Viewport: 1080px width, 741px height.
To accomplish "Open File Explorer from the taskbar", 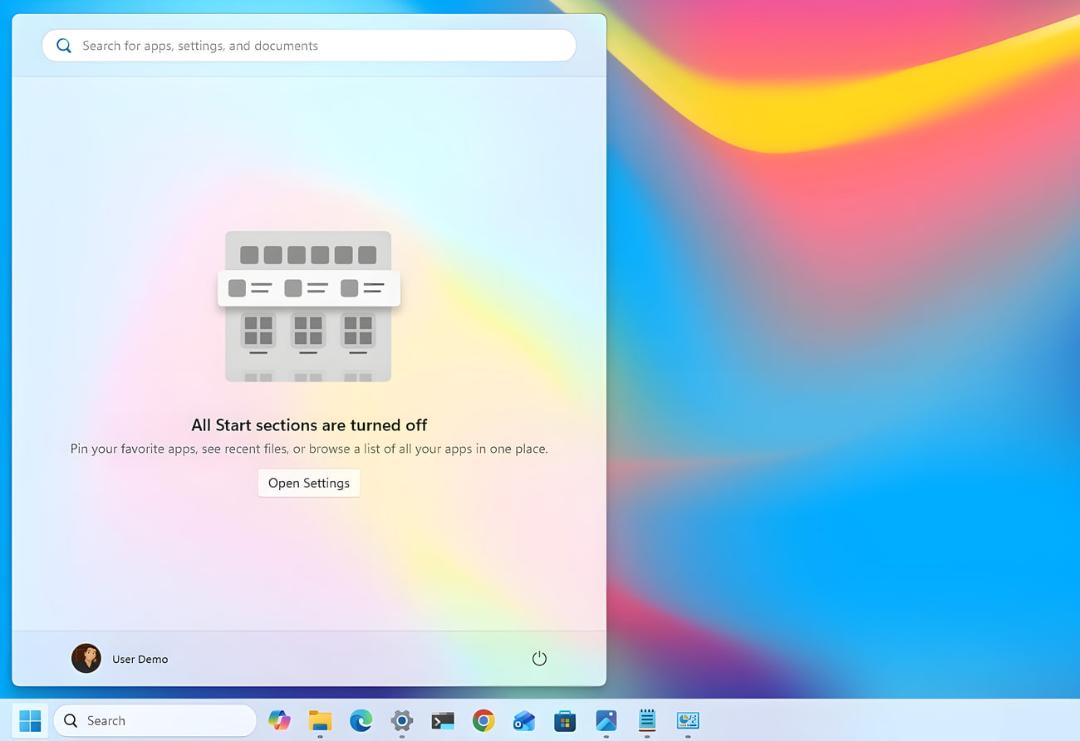I will (320, 720).
